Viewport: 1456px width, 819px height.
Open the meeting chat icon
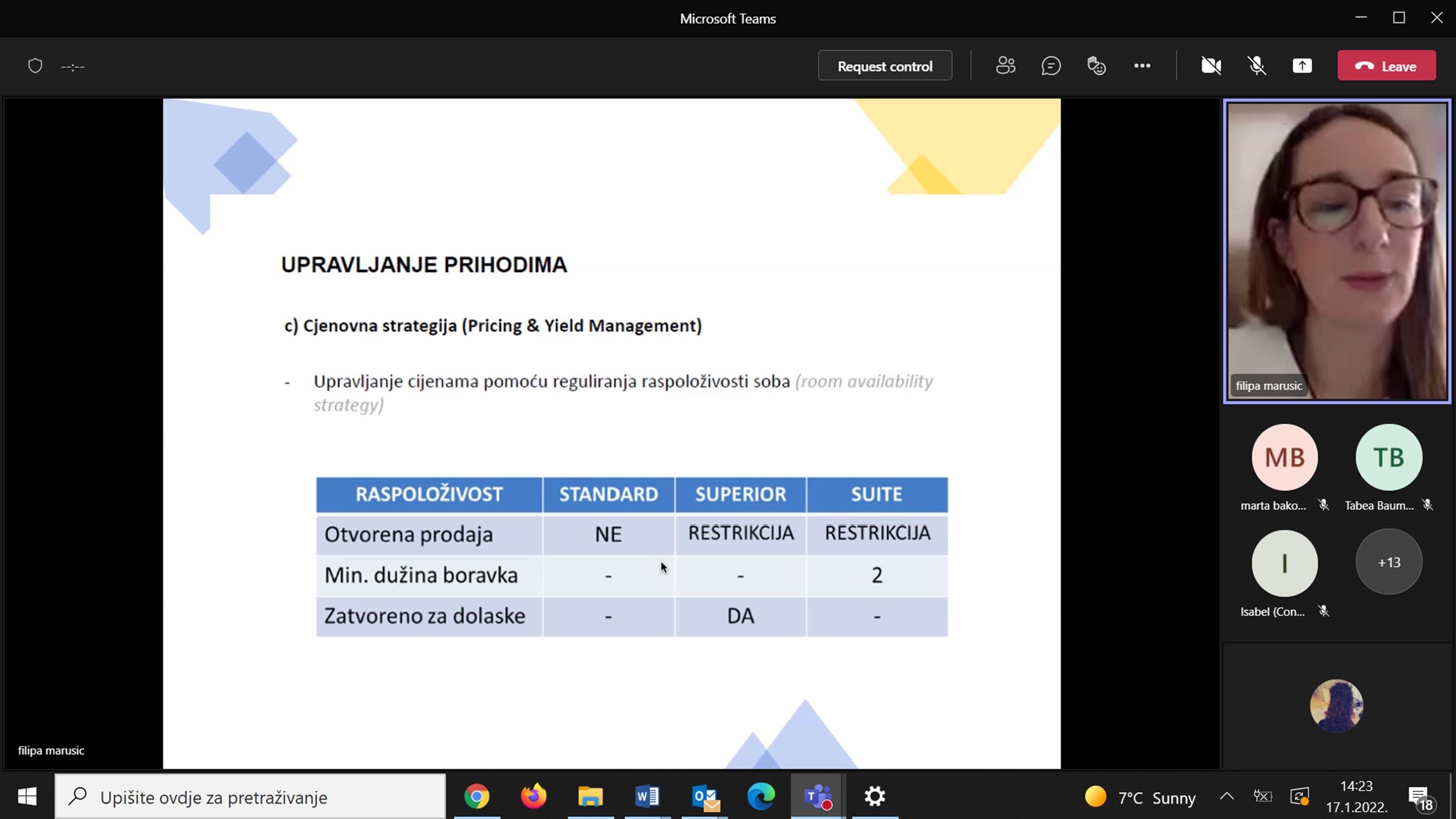pos(1051,66)
